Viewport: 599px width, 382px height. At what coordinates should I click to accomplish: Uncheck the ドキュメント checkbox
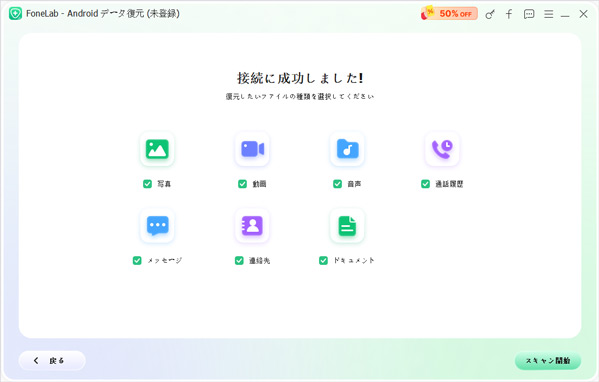point(323,261)
